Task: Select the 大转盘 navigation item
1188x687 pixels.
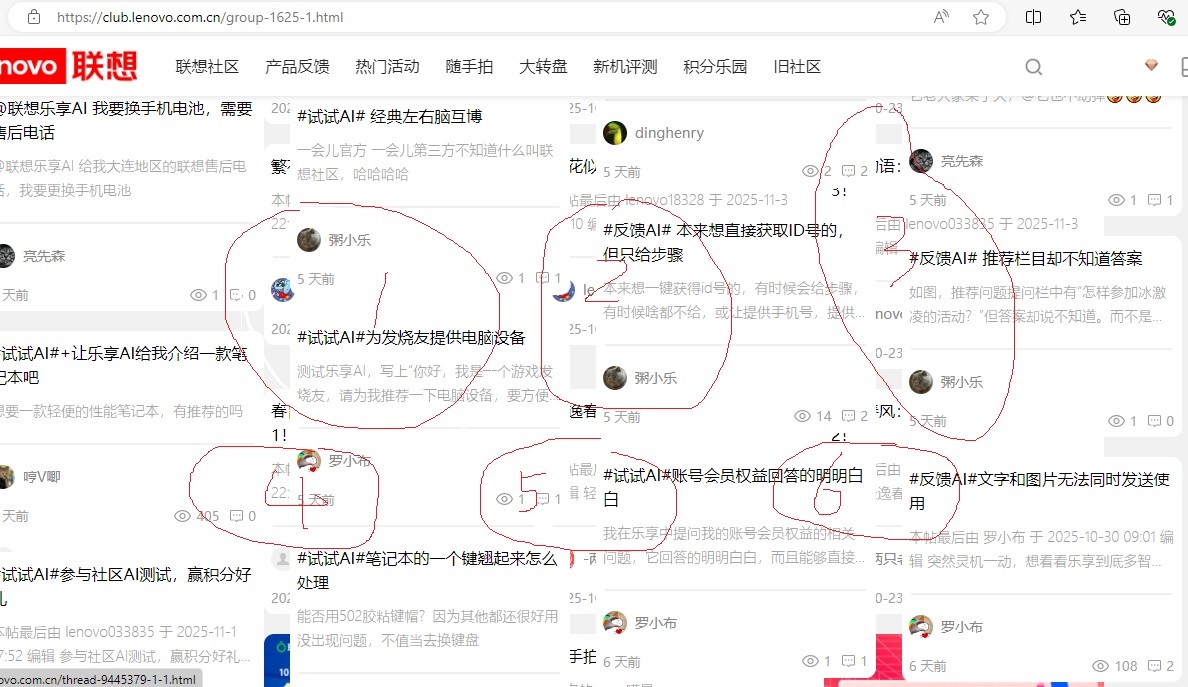Action: (543, 67)
